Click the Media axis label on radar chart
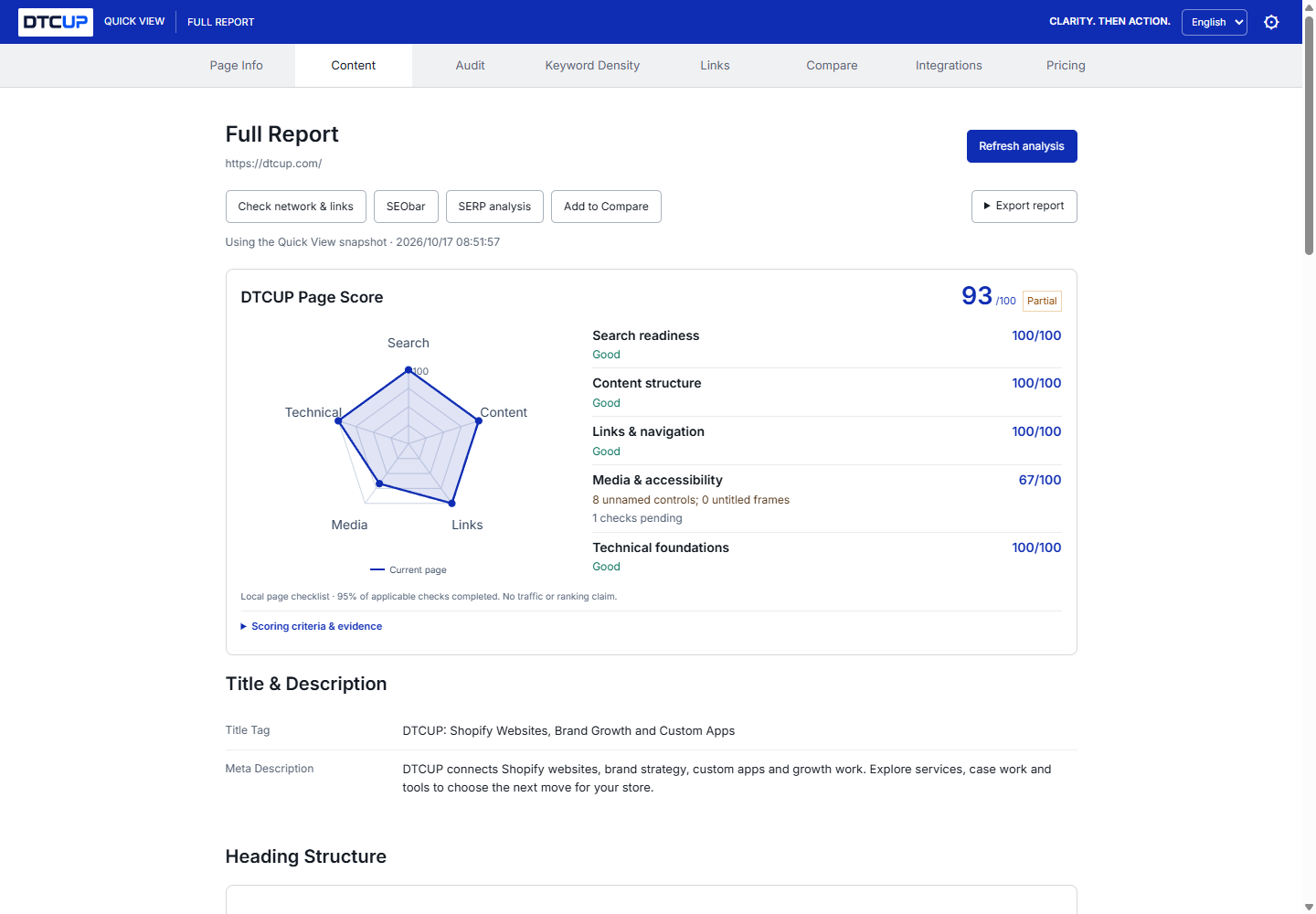 pyautogui.click(x=350, y=525)
